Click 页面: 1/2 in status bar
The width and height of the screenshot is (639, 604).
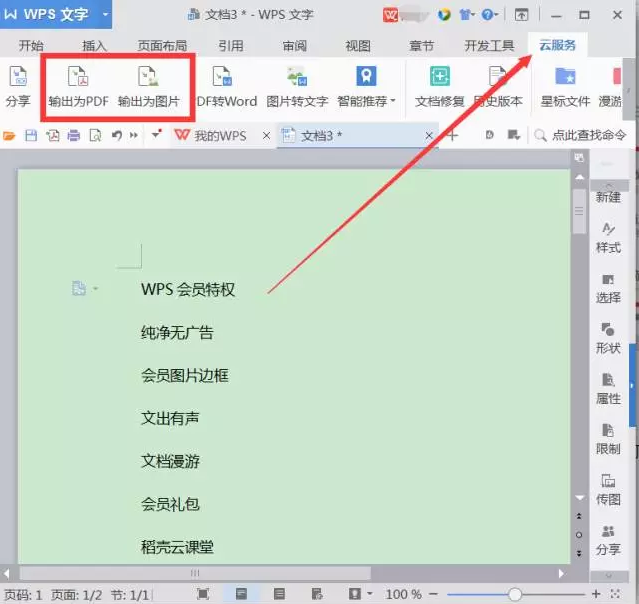click(77, 595)
